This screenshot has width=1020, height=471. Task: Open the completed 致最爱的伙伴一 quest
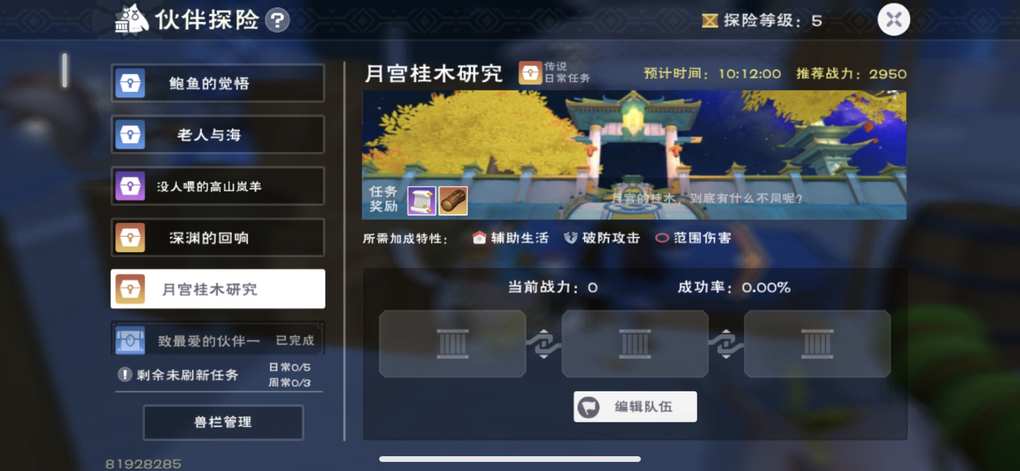218,340
